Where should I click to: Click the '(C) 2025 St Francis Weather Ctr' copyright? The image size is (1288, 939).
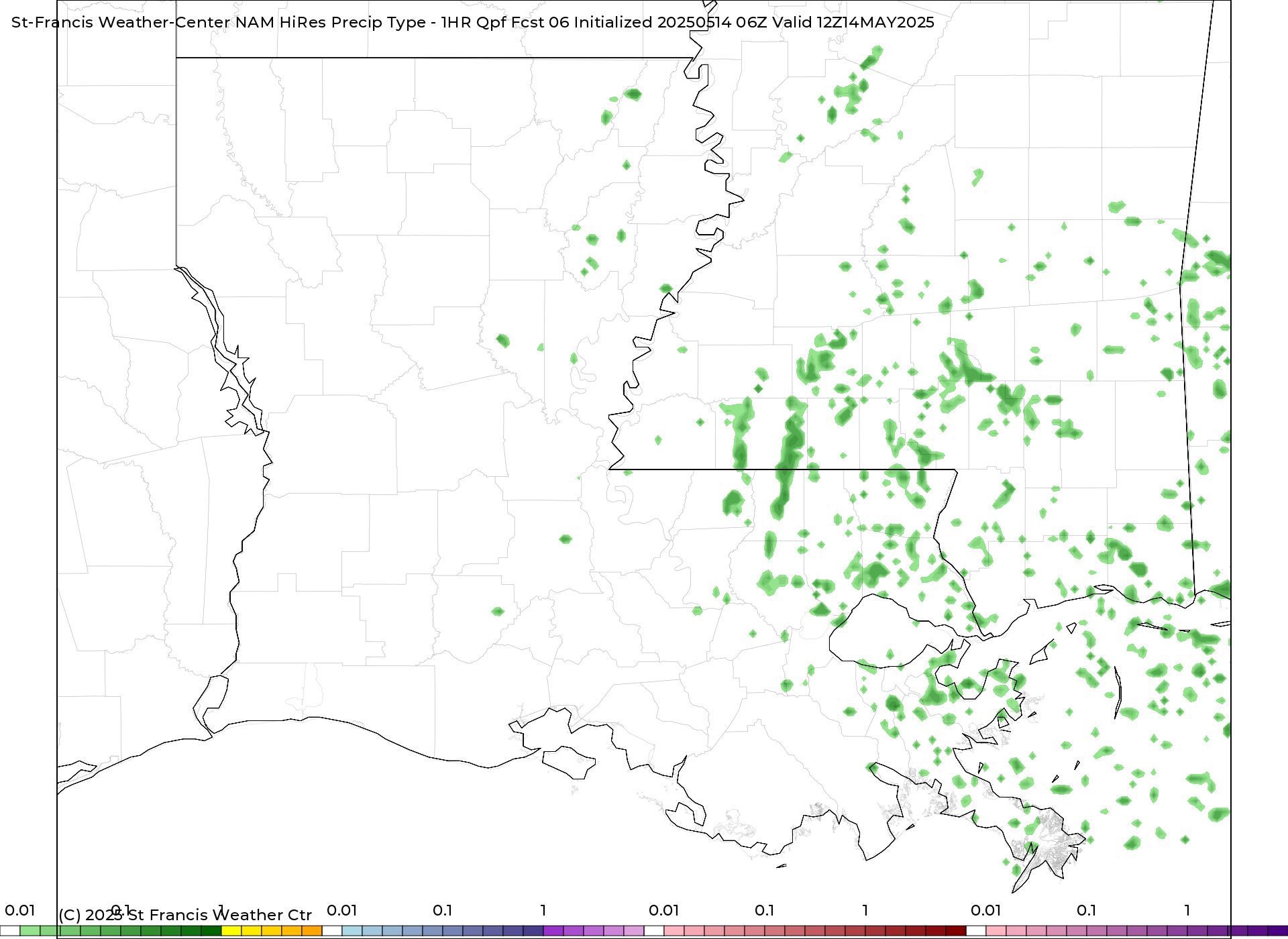click(185, 915)
